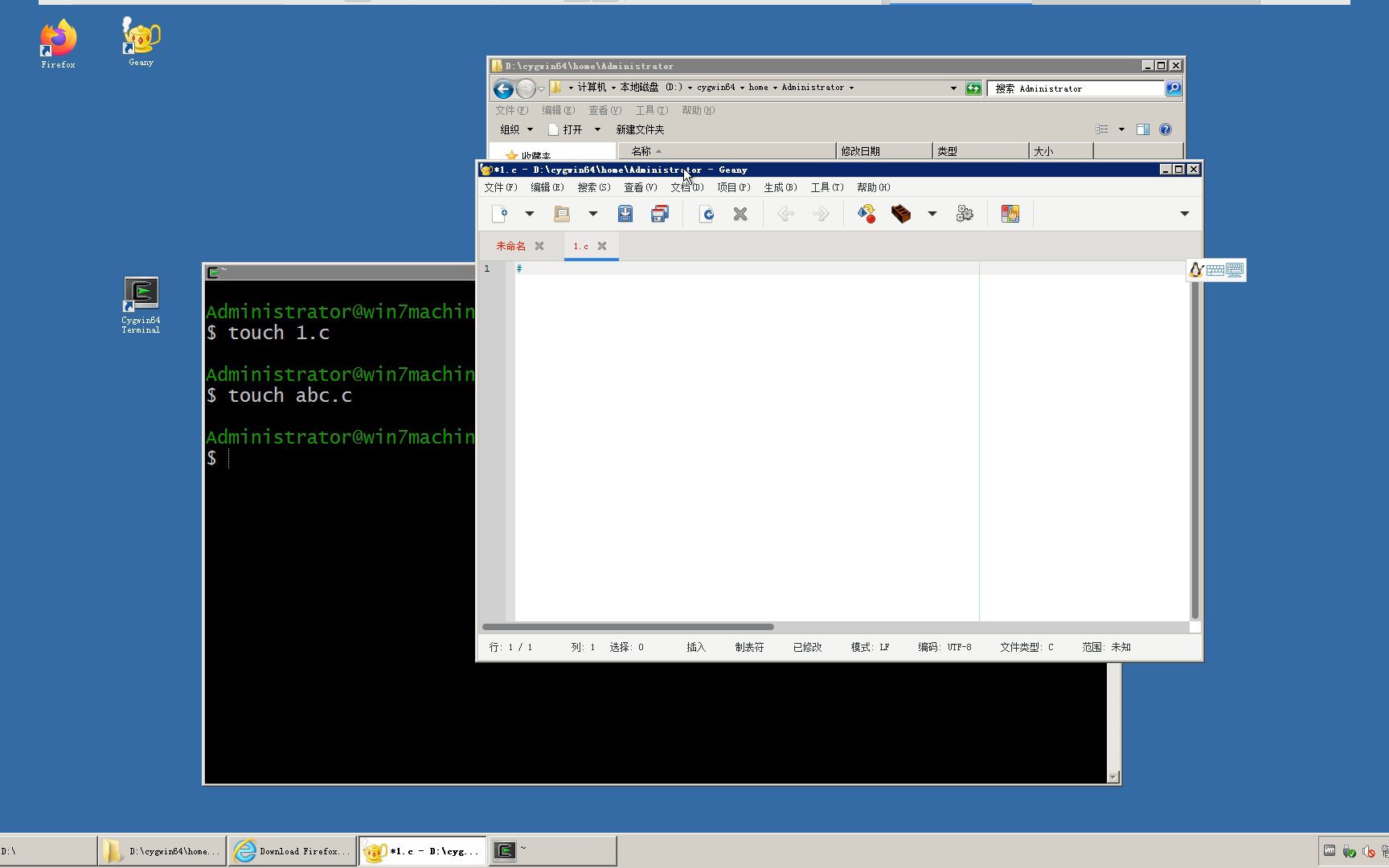The width and height of the screenshot is (1389, 868).
Task: Open Geany's 文件(F) menu
Action: point(501,187)
